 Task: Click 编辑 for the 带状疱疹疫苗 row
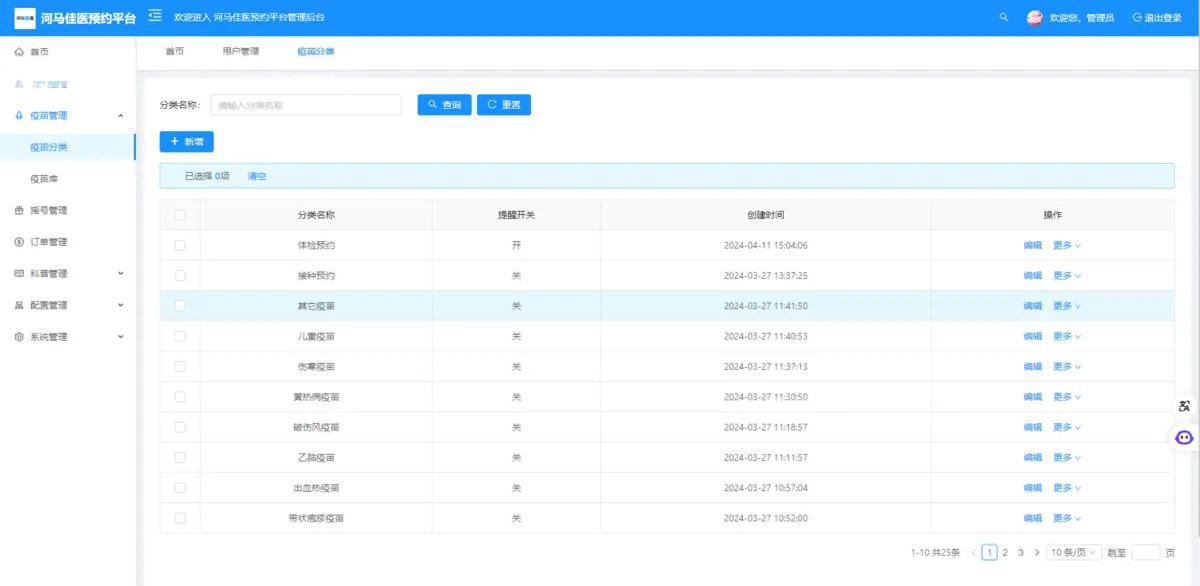click(1032, 518)
